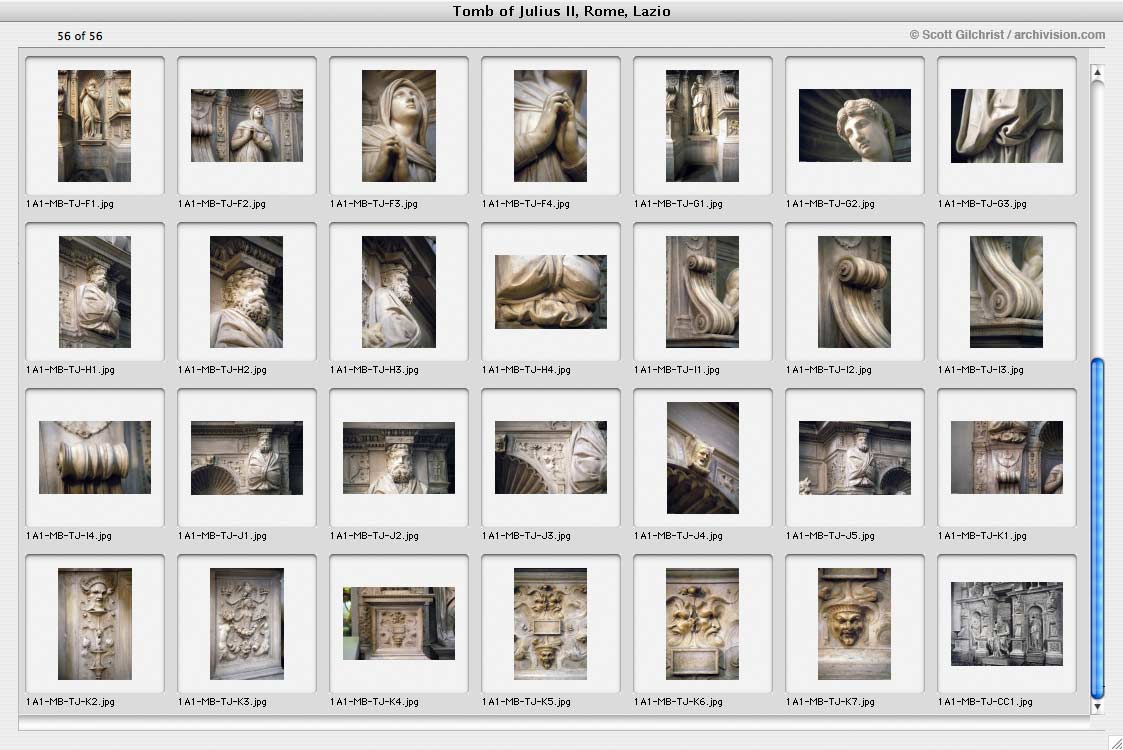1123x750 pixels.
Task: Click the scrollbar up arrow
Action: coord(1097,72)
